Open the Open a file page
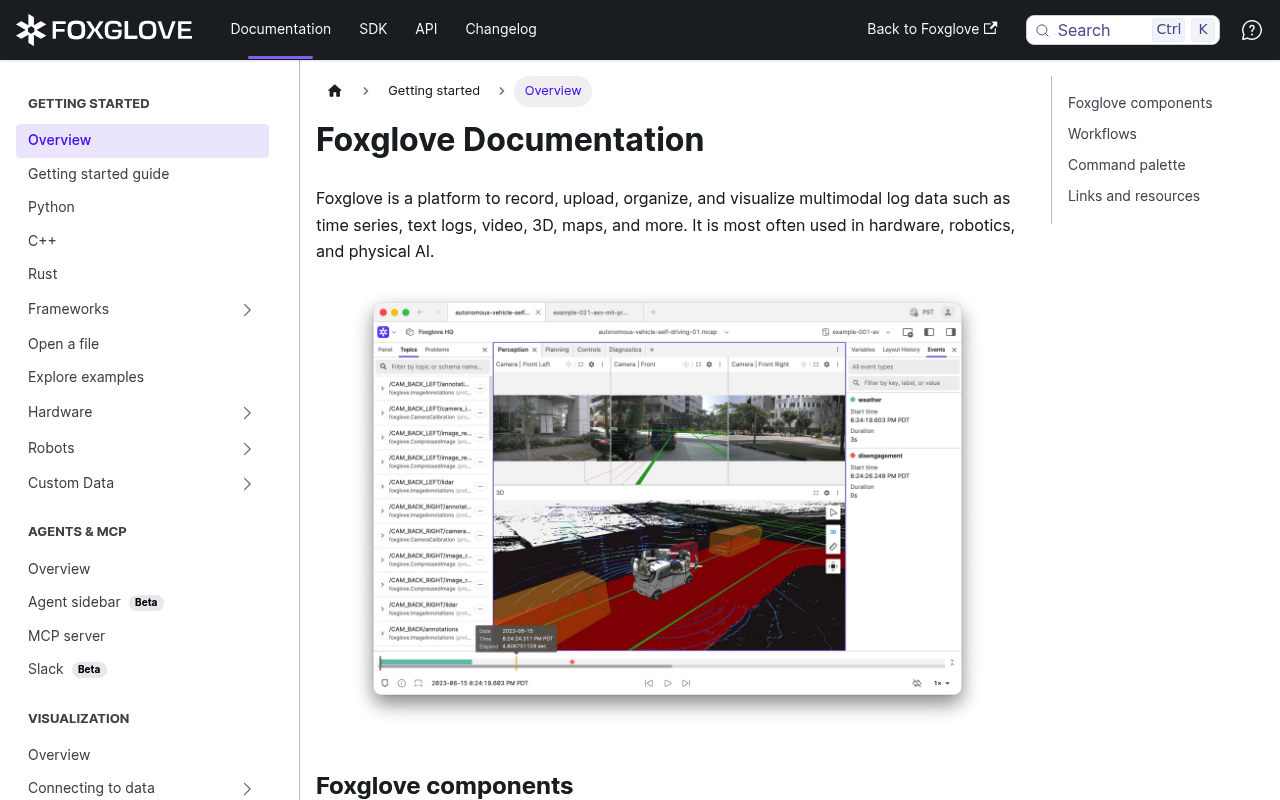The width and height of the screenshot is (1280, 800). (x=142, y=344)
